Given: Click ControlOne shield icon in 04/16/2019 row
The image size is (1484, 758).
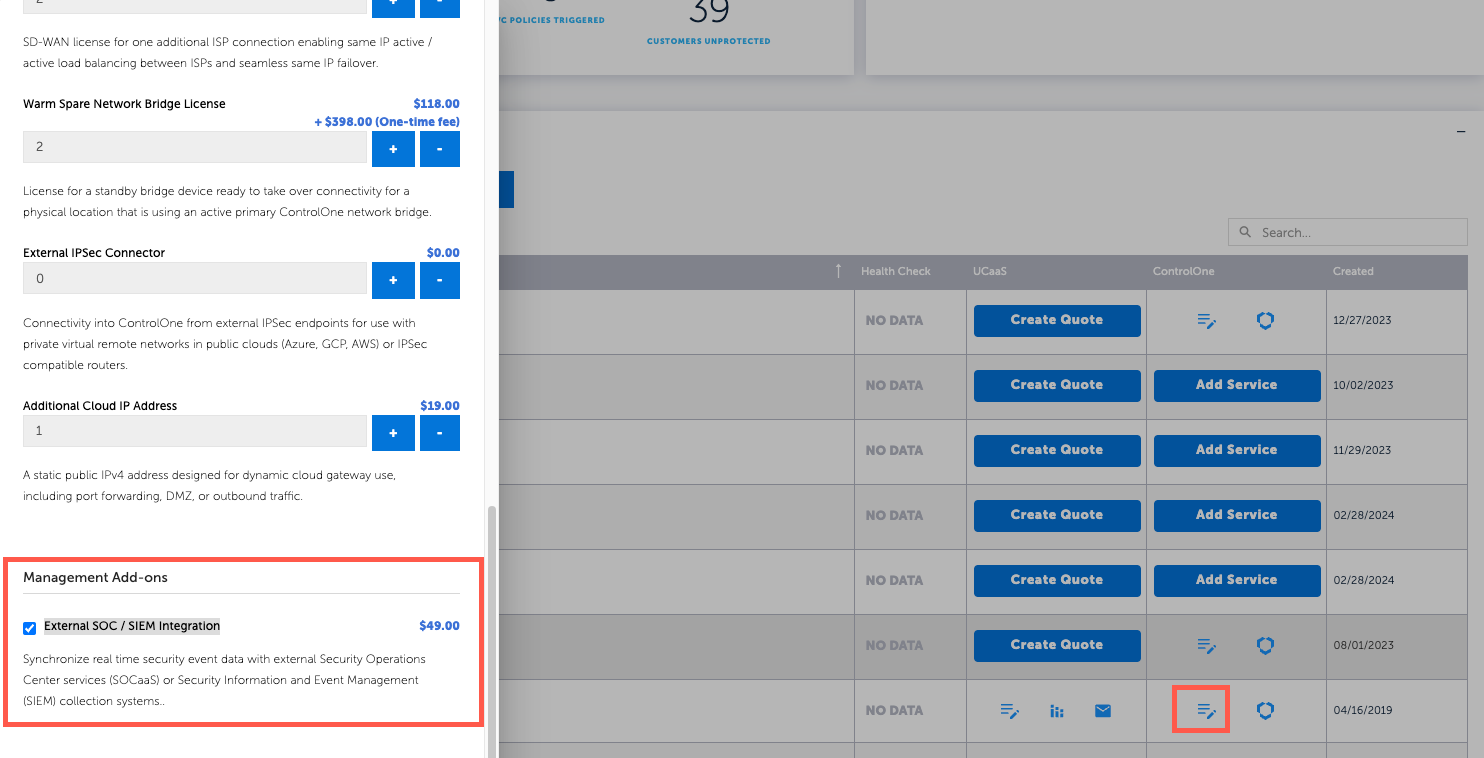Looking at the screenshot, I should click(1265, 711).
